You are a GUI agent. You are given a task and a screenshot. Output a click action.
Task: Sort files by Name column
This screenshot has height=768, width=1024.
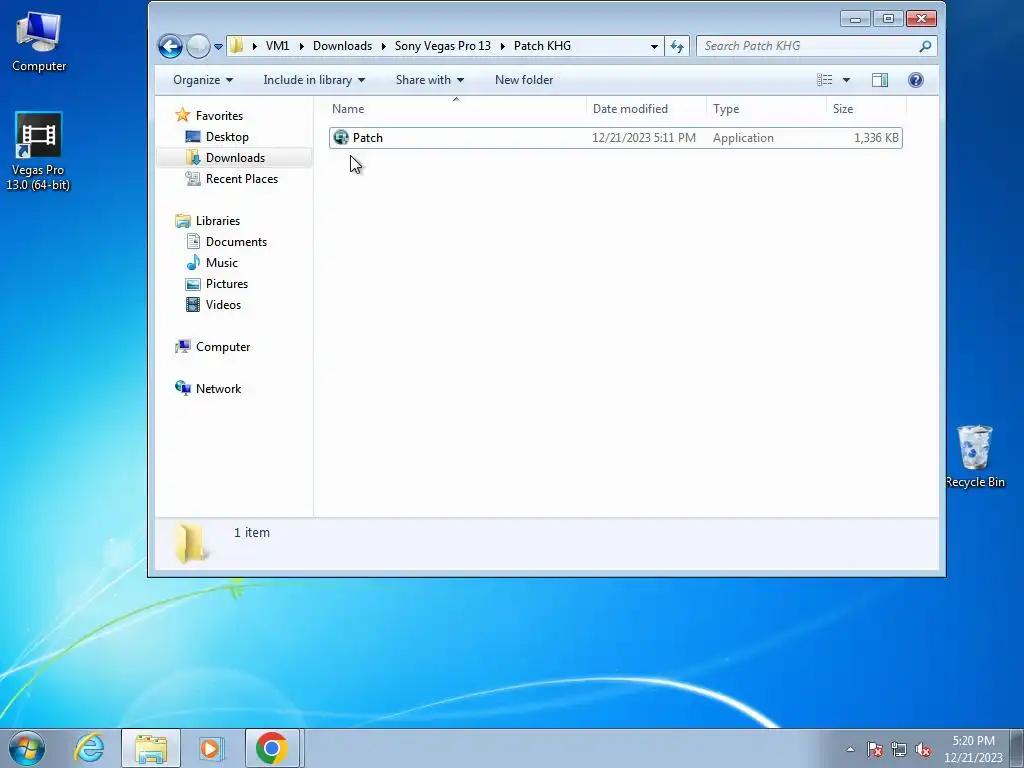(456, 108)
